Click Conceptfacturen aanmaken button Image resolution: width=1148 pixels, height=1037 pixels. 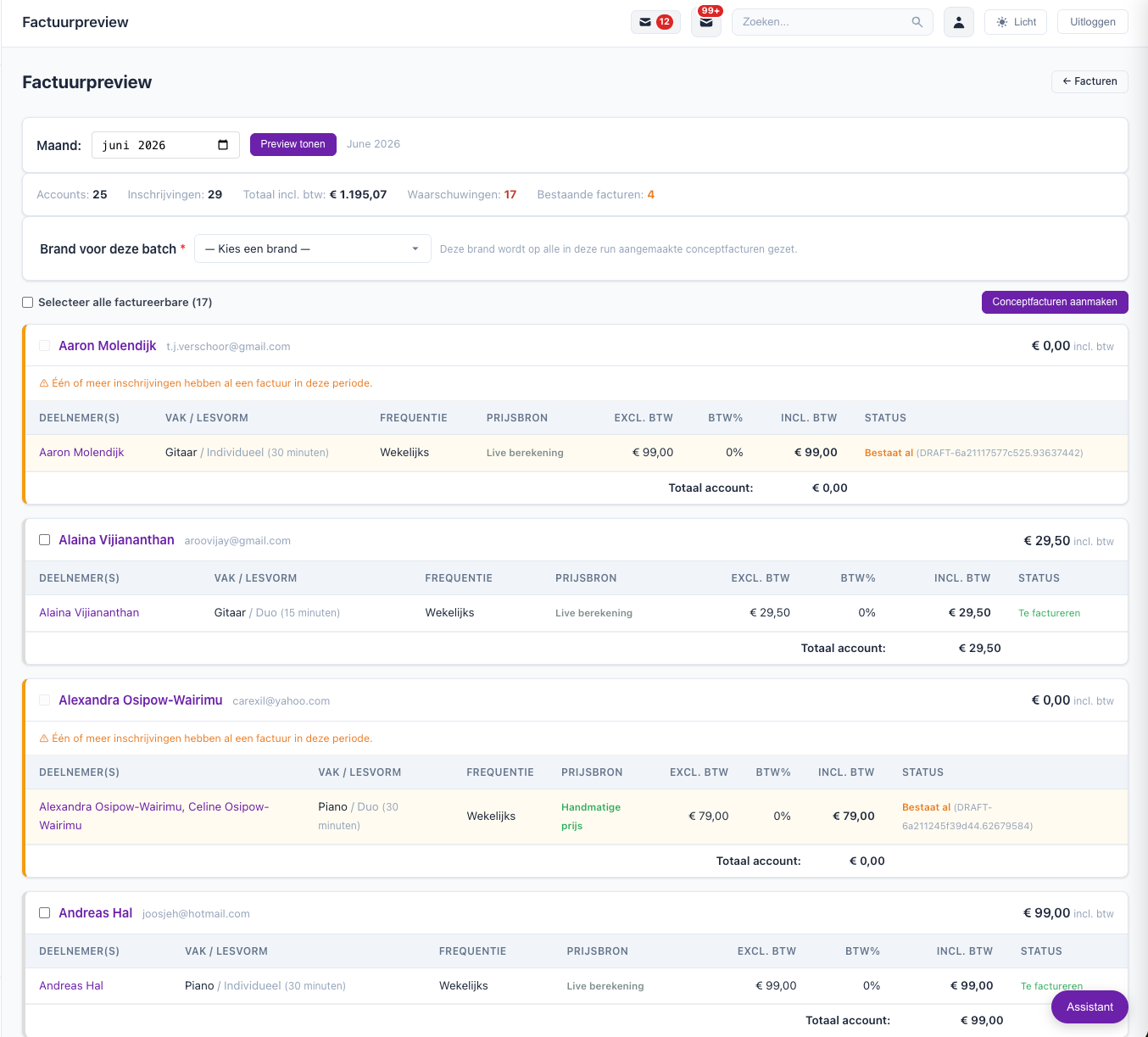click(1055, 302)
